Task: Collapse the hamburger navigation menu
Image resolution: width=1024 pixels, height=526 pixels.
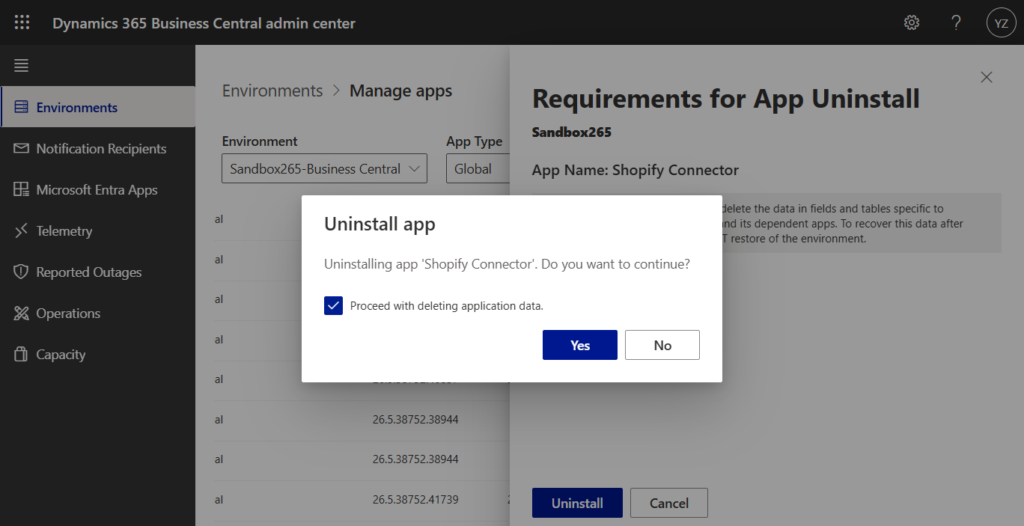Action: (x=21, y=66)
